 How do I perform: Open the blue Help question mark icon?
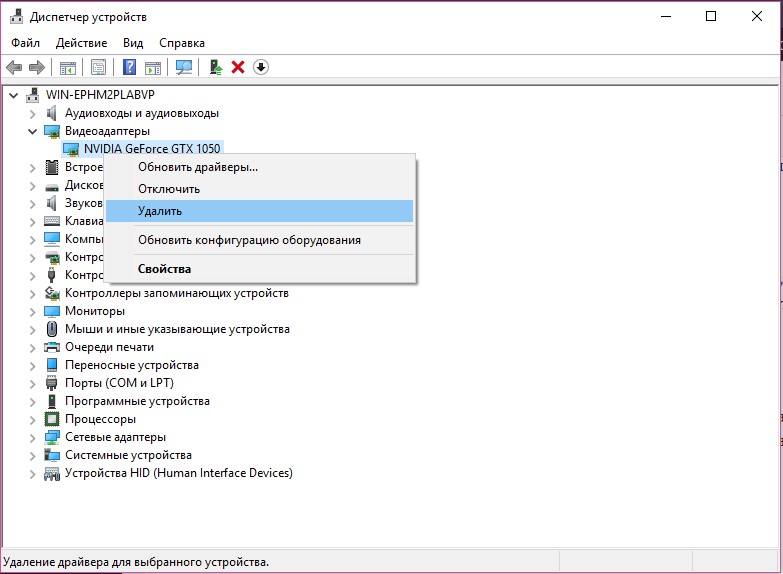coord(129,67)
